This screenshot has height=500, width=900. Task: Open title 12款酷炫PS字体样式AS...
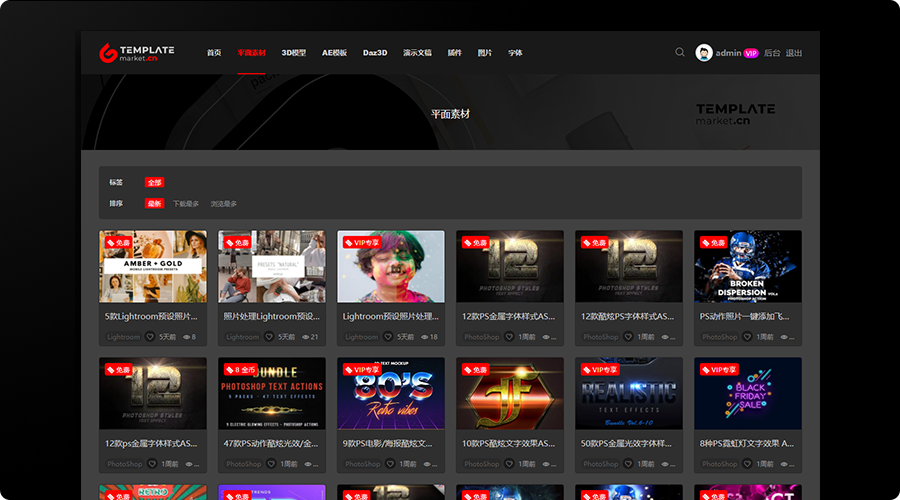627,316
